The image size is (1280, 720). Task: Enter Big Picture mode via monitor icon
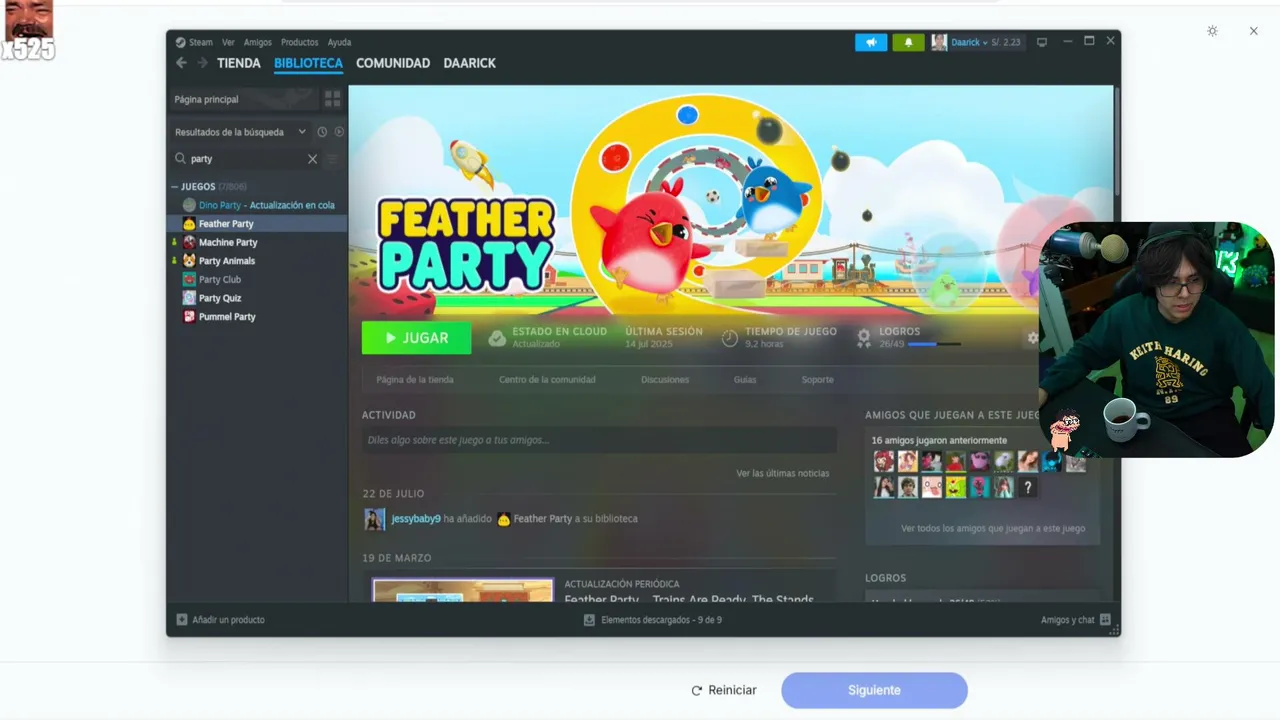(1042, 42)
